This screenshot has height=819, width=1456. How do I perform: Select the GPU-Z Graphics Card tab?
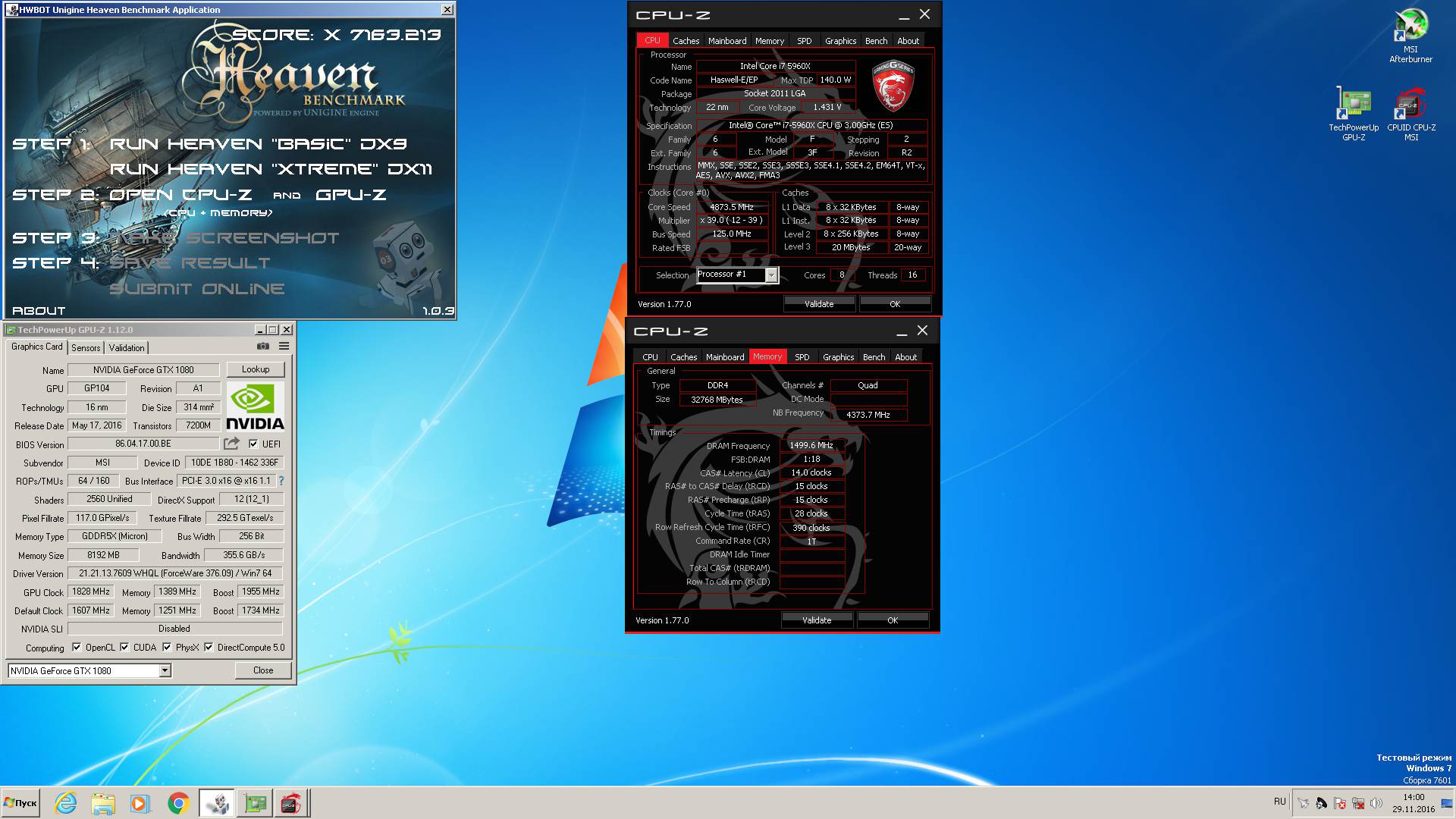36,347
